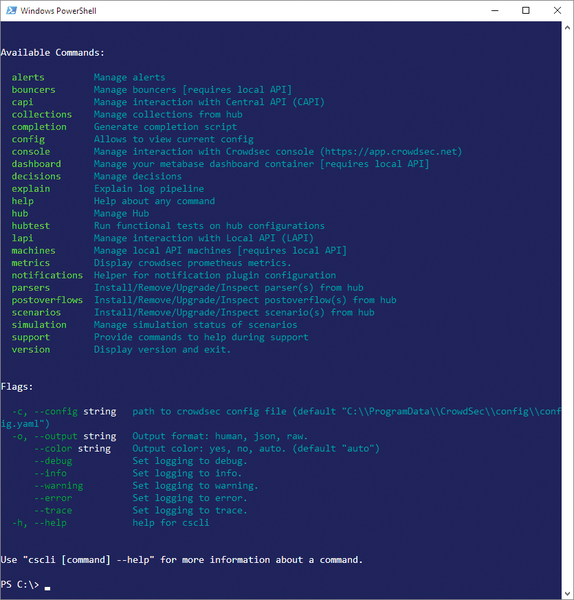Click 'Explain log pipeline' description
The height and width of the screenshot is (600, 574).
click(149, 189)
